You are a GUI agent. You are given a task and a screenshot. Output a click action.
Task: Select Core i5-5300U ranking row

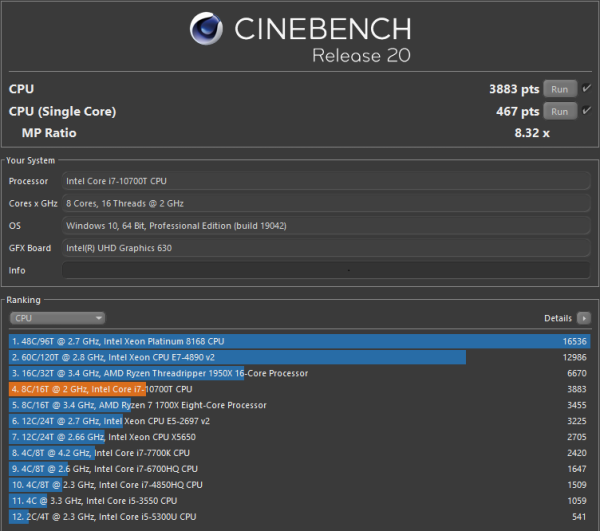point(300,516)
